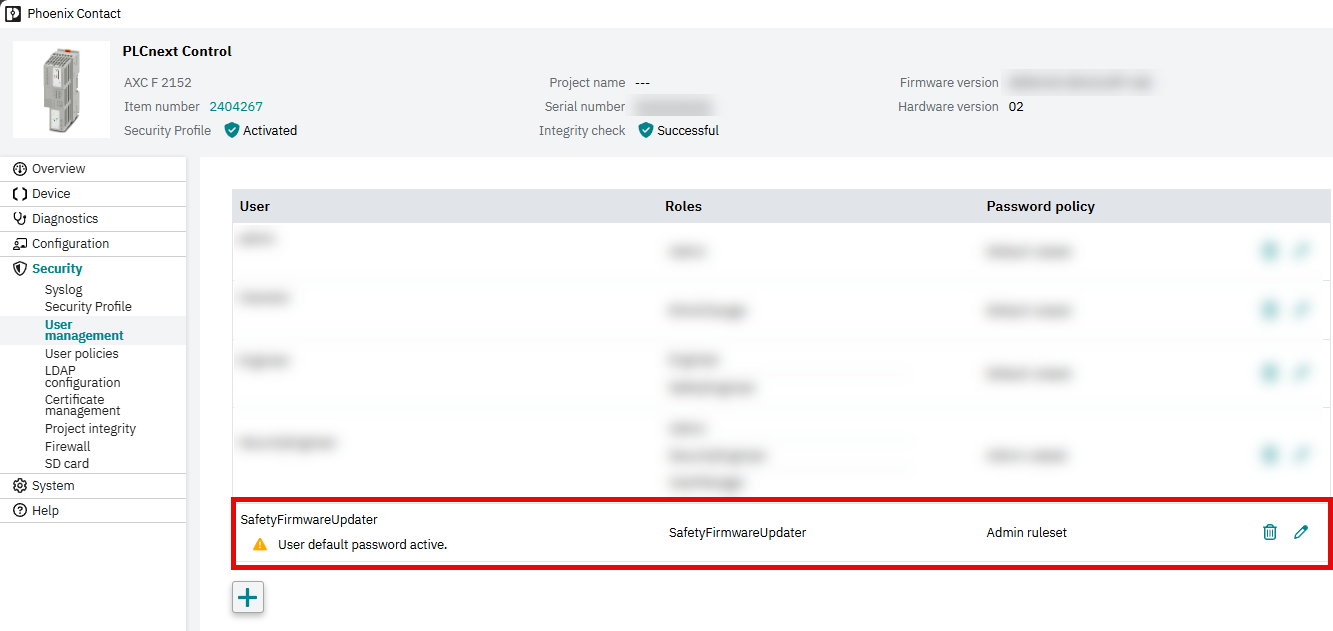Image resolution: width=1333 pixels, height=631 pixels.
Task: Click the hardware version value 02
Action: (1016, 106)
